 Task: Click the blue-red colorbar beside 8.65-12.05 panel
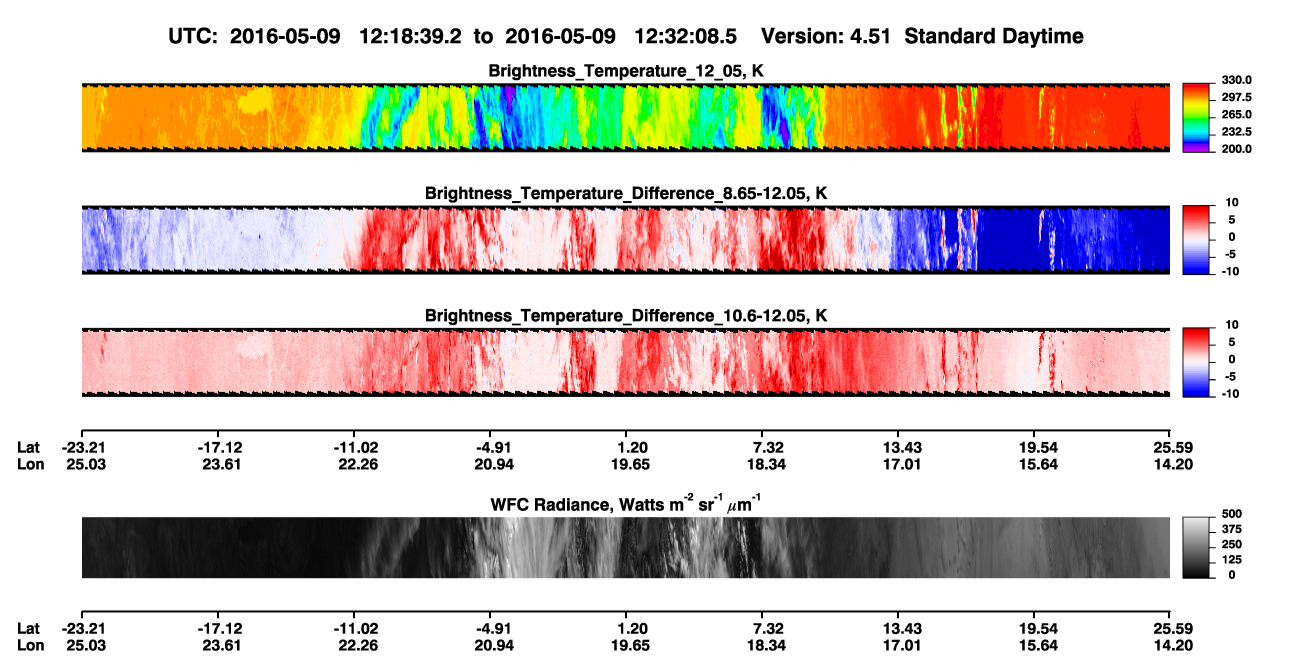[x=1196, y=240]
